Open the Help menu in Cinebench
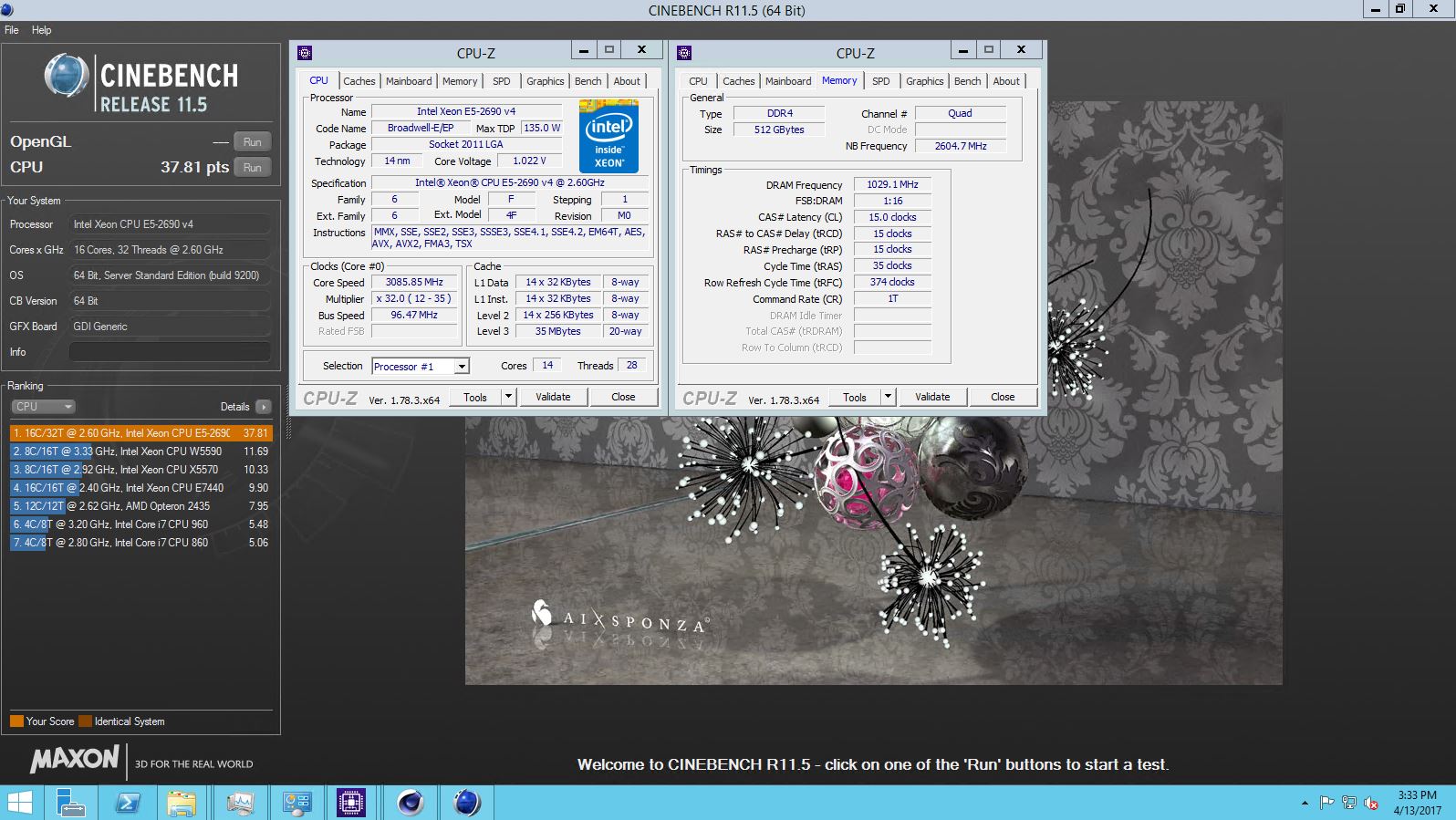The image size is (1456, 820). 41,30
